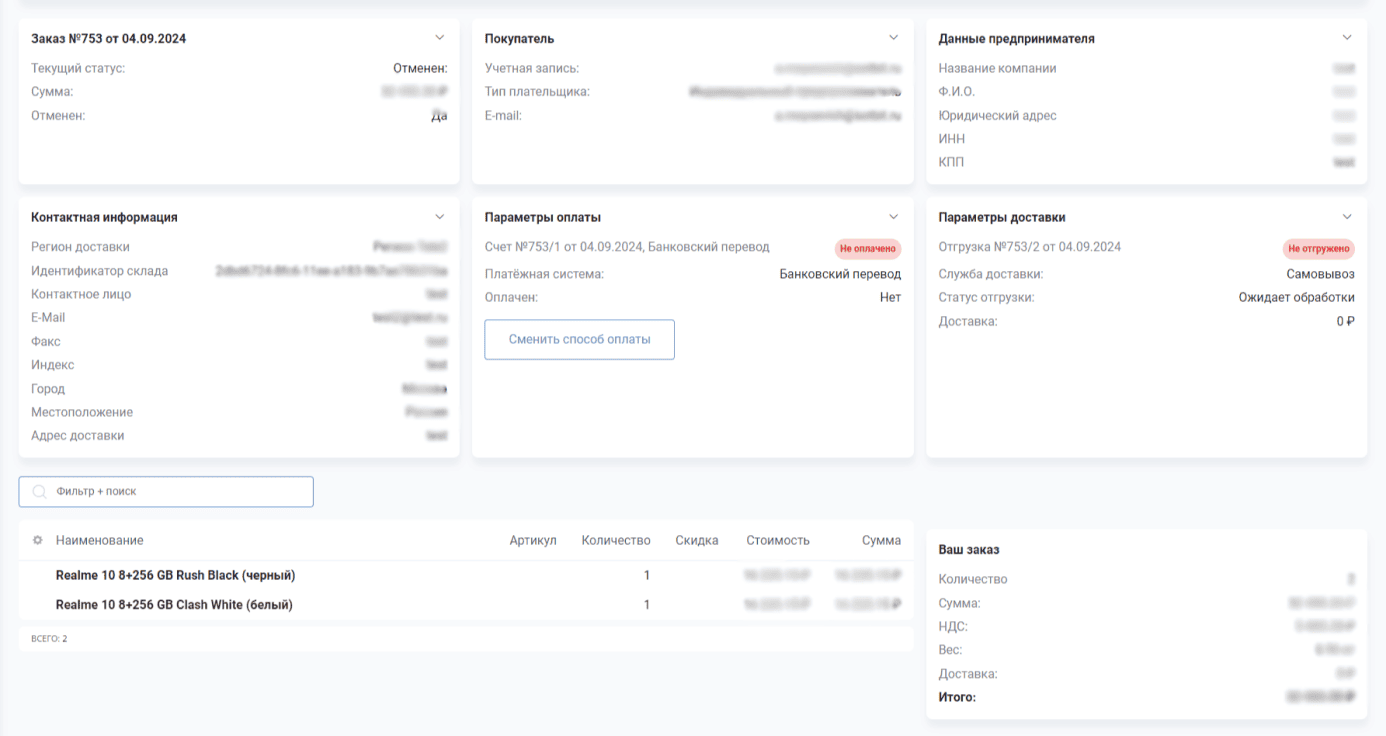Click Банковский перевод payment system value
Viewport: 1386px width, 736px height.
click(840, 274)
